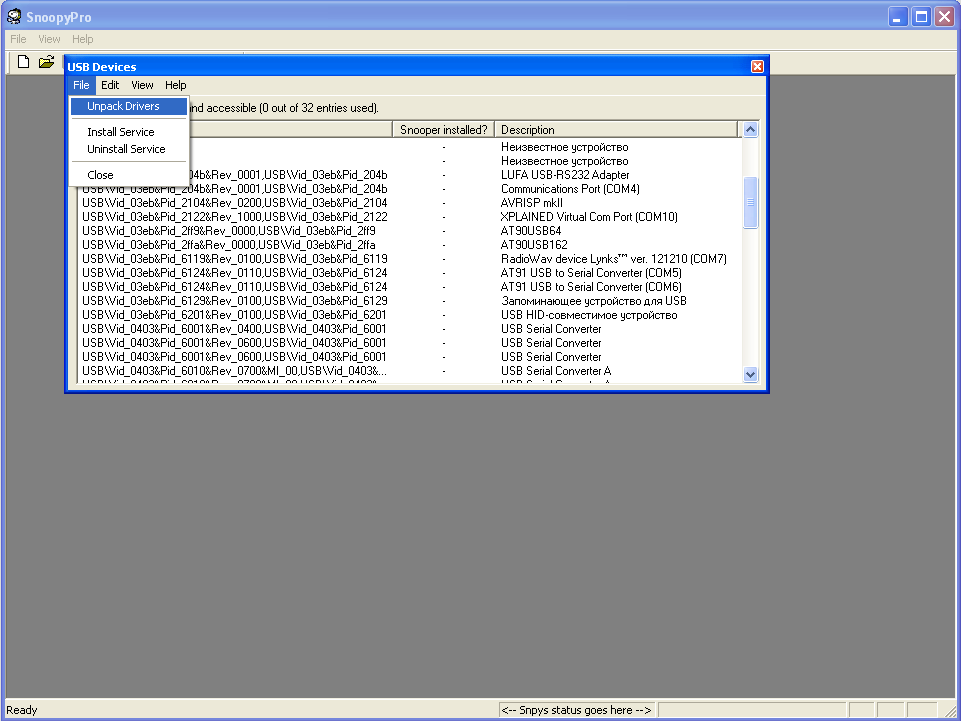Click the Open file folder icon
This screenshot has width=961, height=721.
pyautogui.click(x=46, y=62)
